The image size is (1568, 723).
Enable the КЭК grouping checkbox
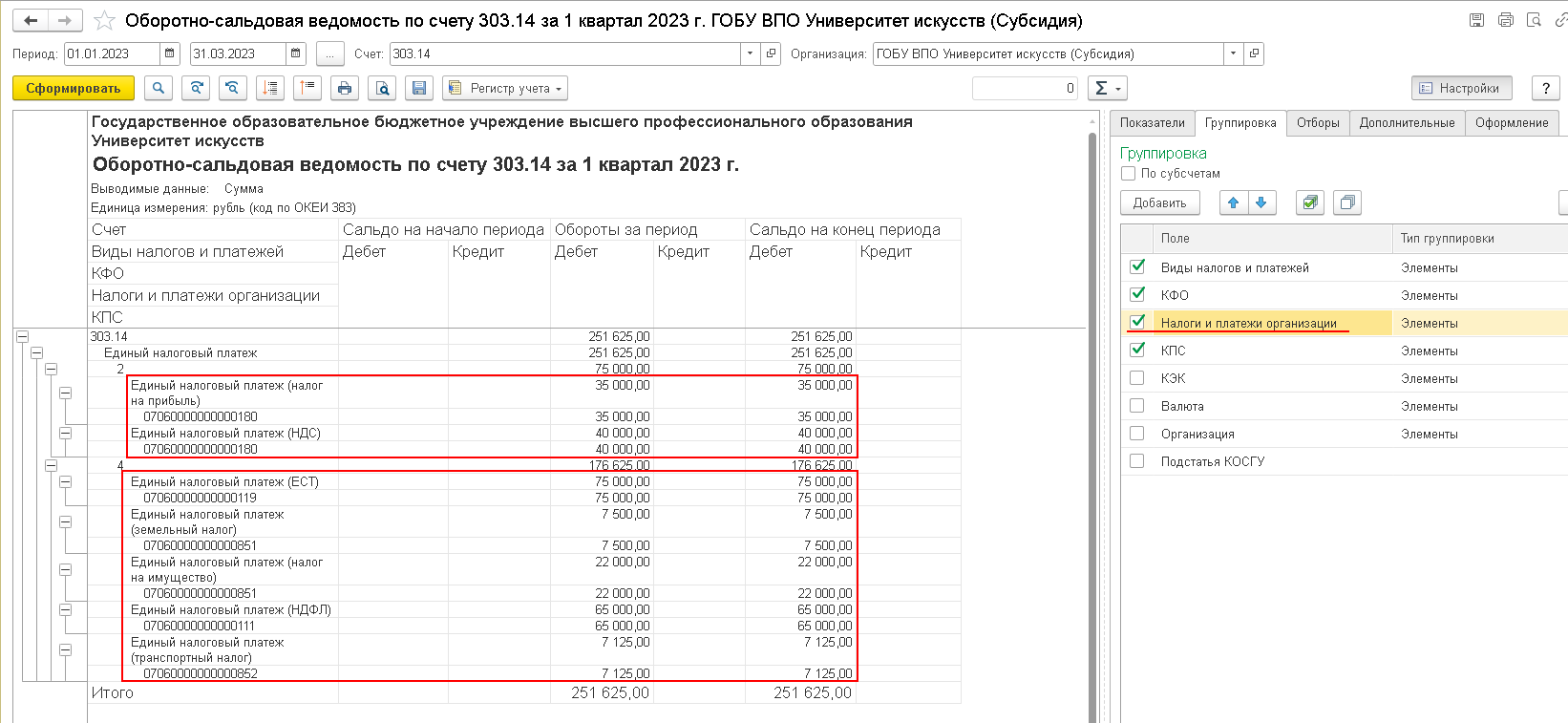tap(1137, 378)
